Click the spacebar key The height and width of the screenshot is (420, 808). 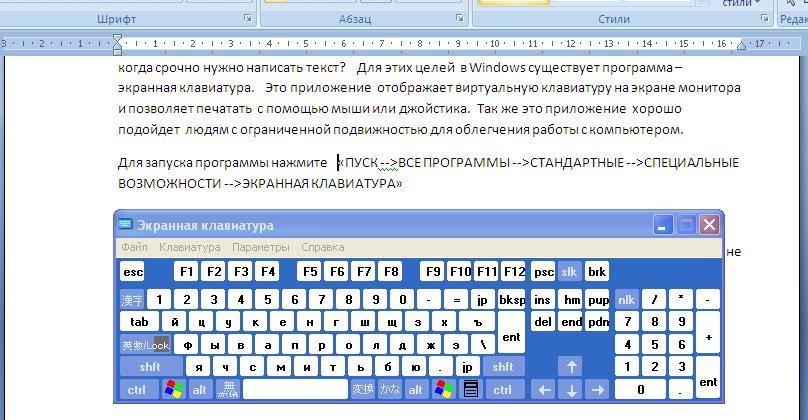coord(295,390)
